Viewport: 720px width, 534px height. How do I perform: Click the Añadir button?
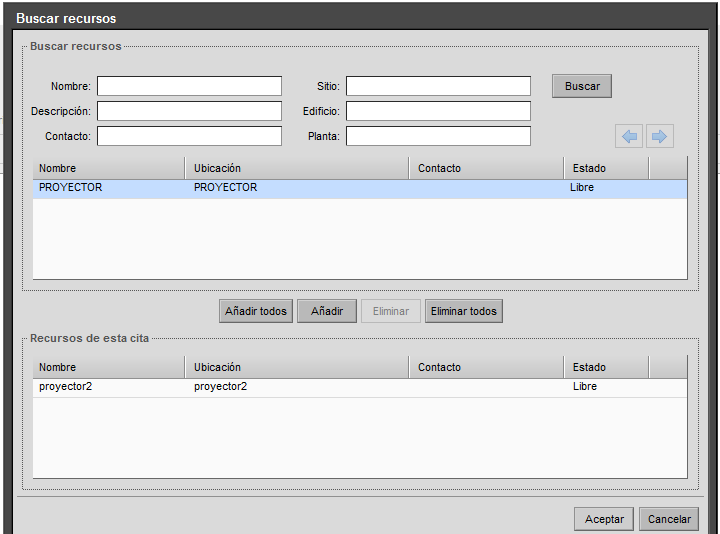click(326, 311)
